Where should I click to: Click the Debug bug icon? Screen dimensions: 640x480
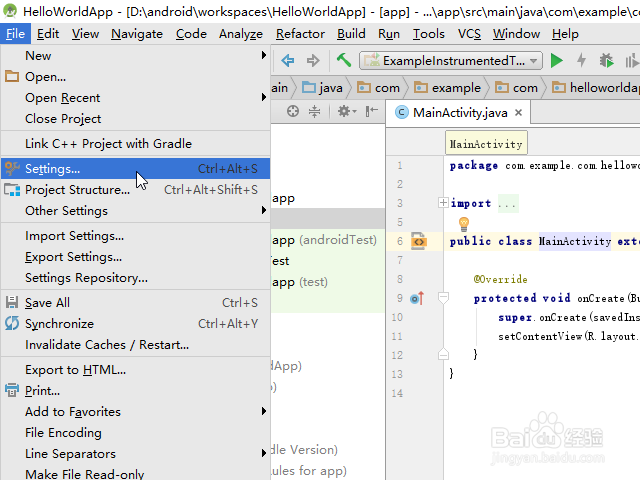pyautogui.click(x=606, y=60)
